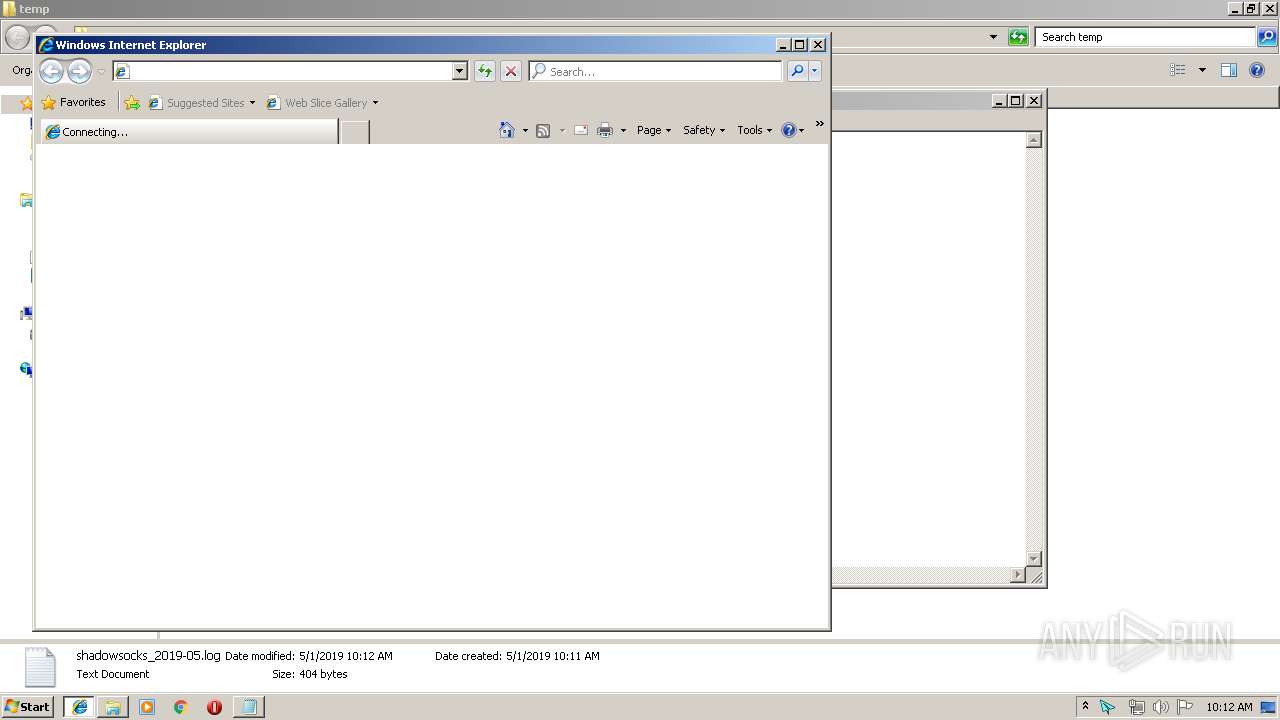Refresh the page with the green arrows button
Screen dimensions: 1280x720
pos(485,71)
